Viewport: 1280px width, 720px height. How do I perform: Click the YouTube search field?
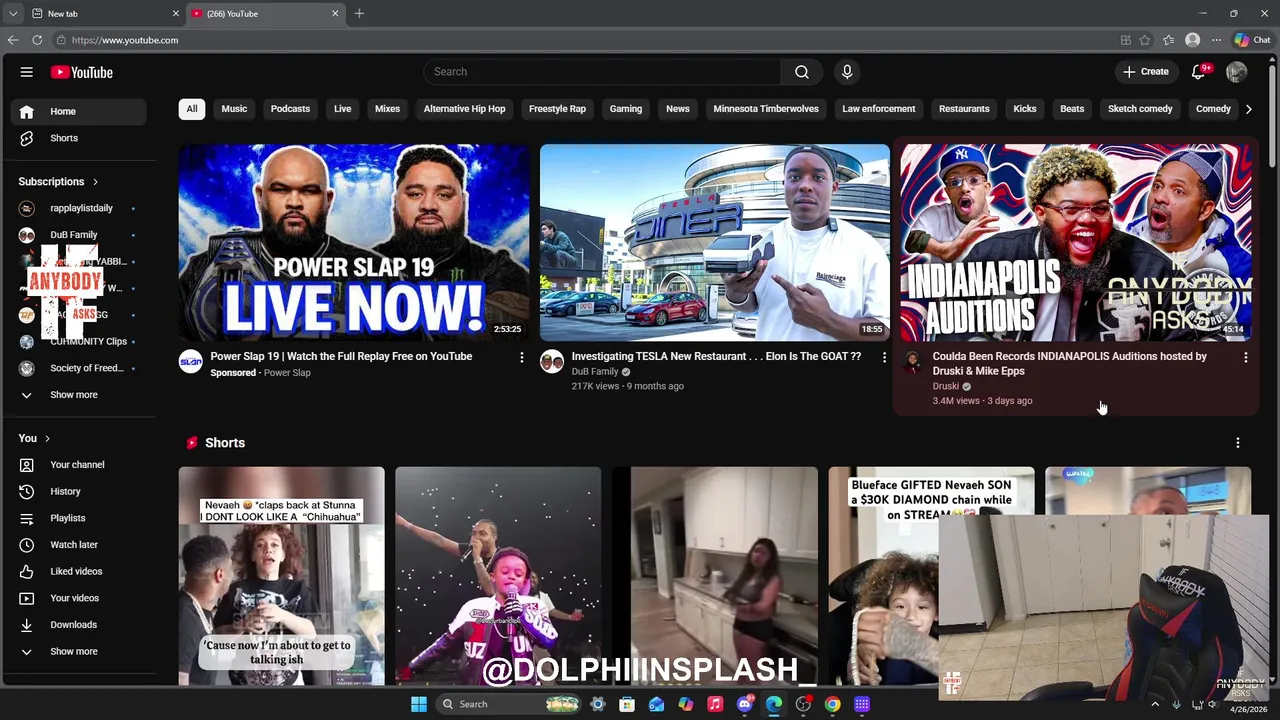pos(602,72)
